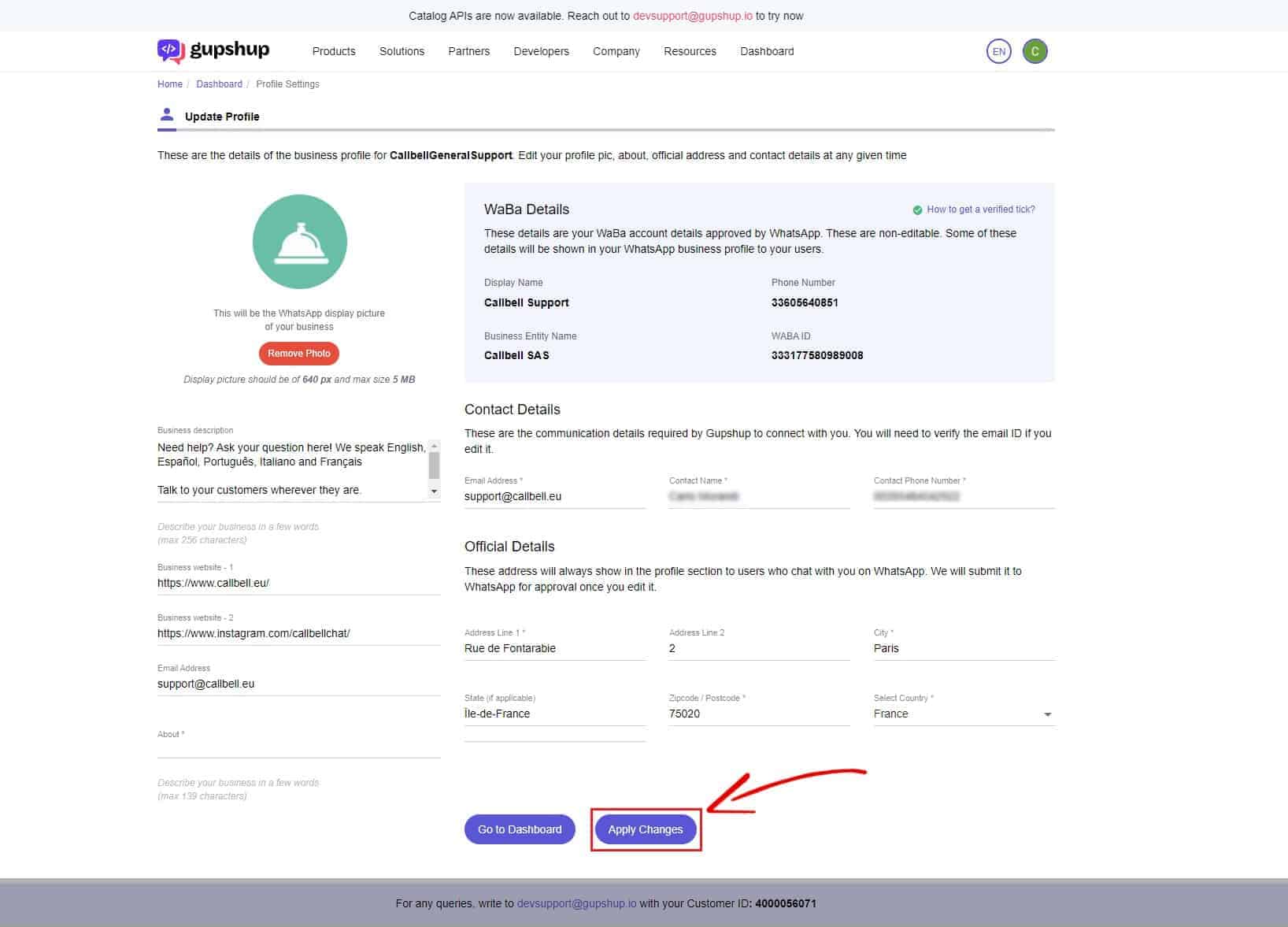Click the Business website - 1 field
Screen dimensions: 1288x927
tap(298, 584)
